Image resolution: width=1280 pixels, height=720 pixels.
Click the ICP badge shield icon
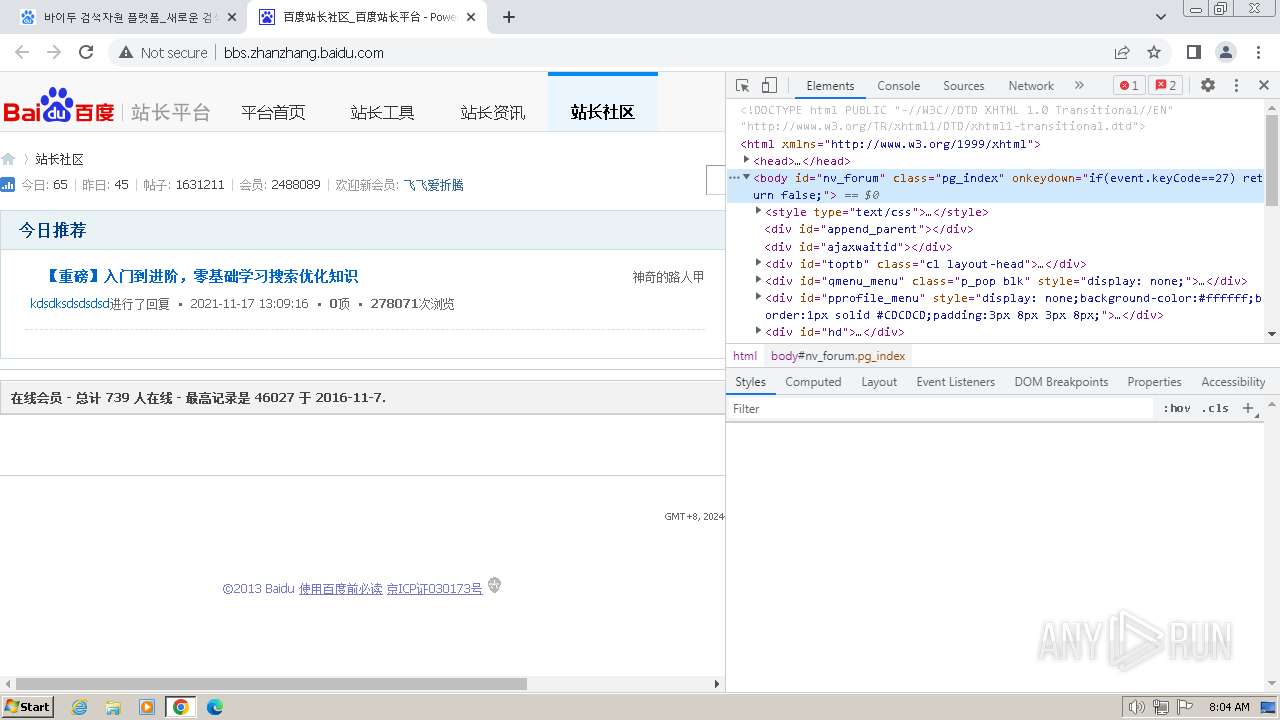pyautogui.click(x=494, y=586)
